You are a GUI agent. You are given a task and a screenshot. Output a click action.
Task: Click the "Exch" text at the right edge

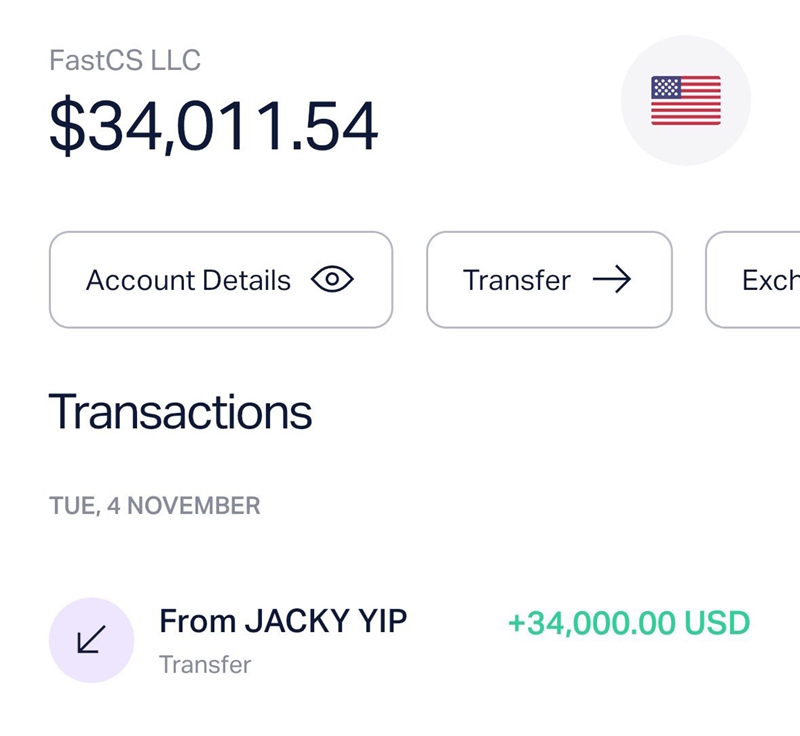click(770, 280)
